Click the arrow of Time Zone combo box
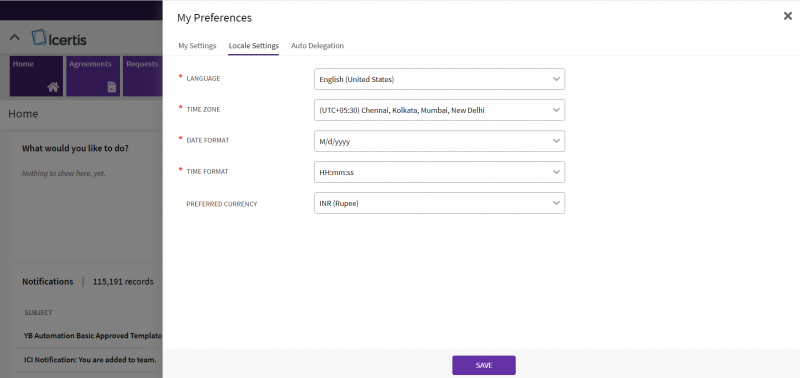Image resolution: width=800 pixels, height=378 pixels. point(556,110)
